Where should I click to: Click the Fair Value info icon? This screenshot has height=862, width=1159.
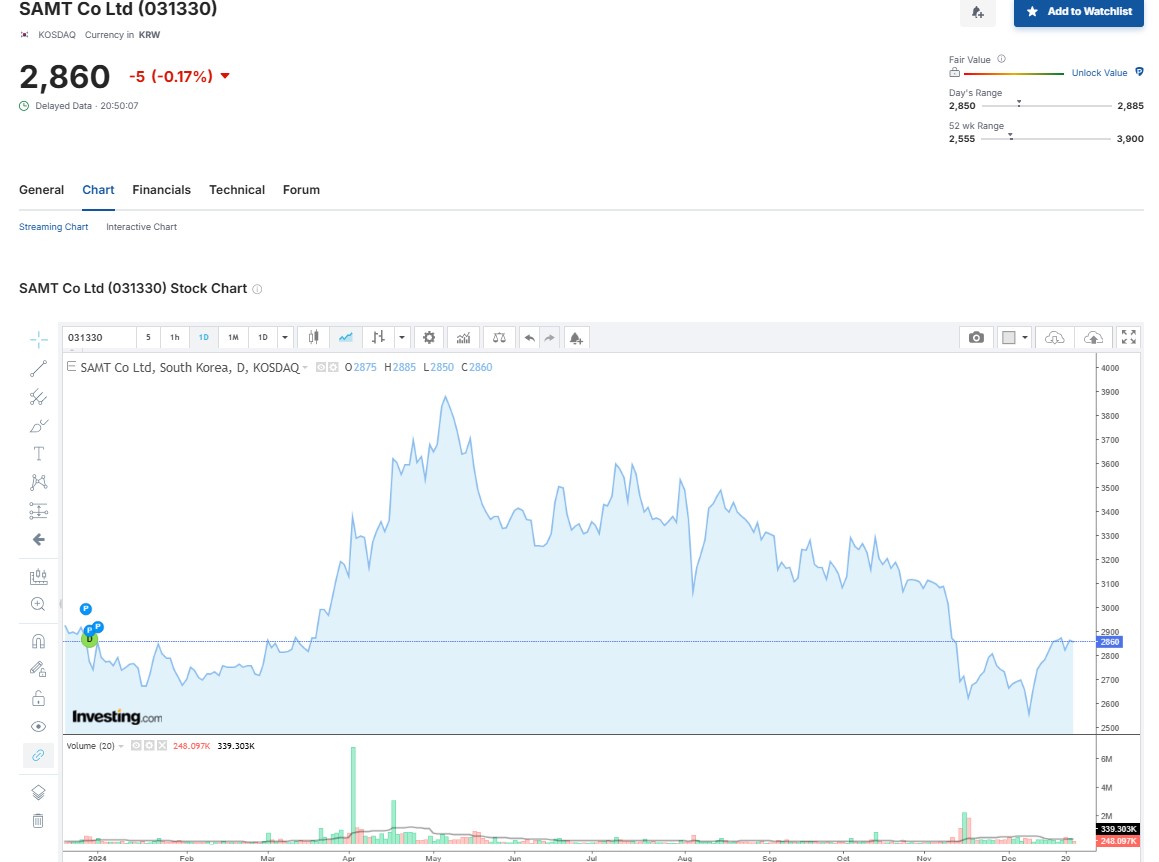point(1002,59)
